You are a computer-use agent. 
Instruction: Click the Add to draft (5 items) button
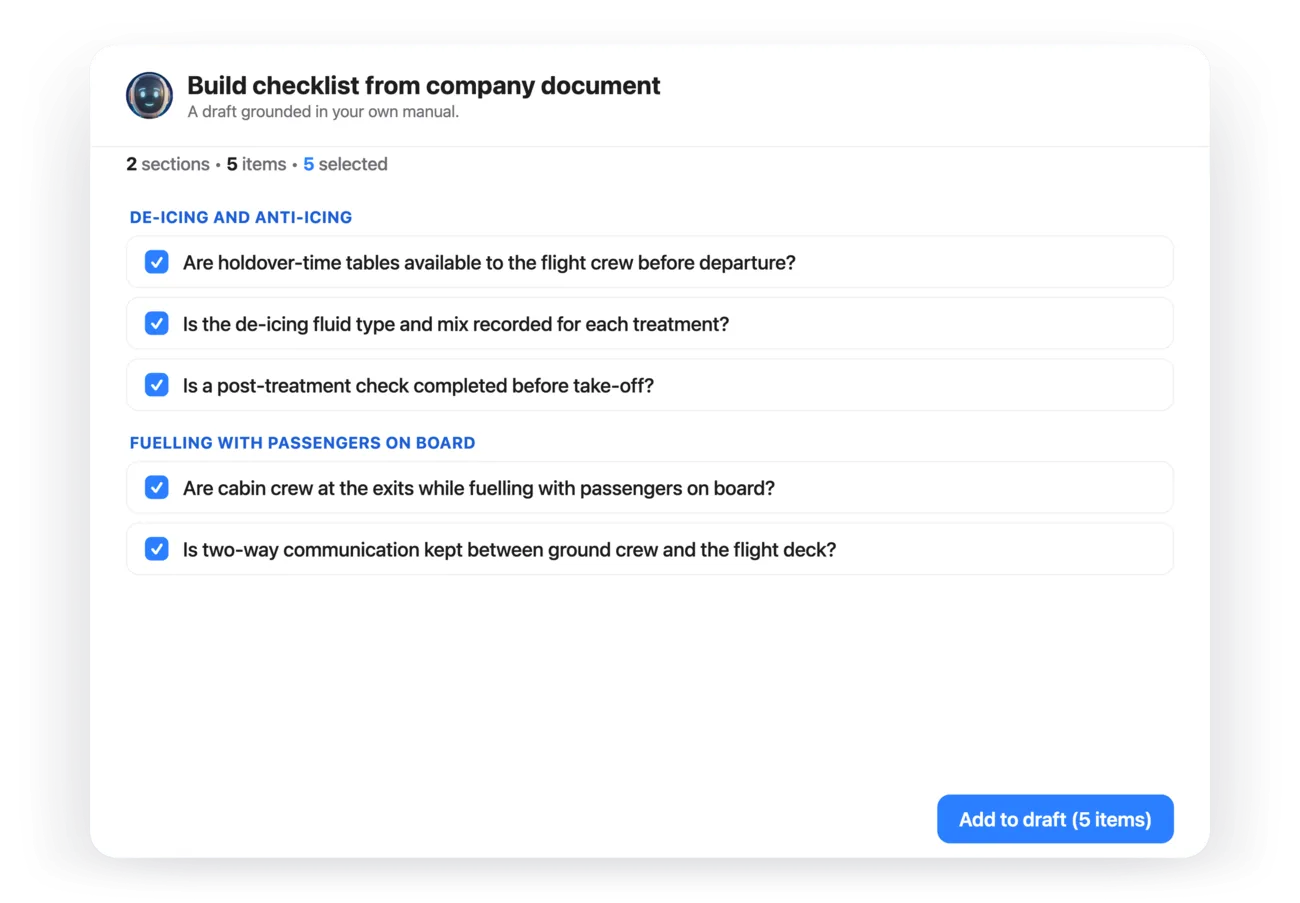coord(1055,819)
